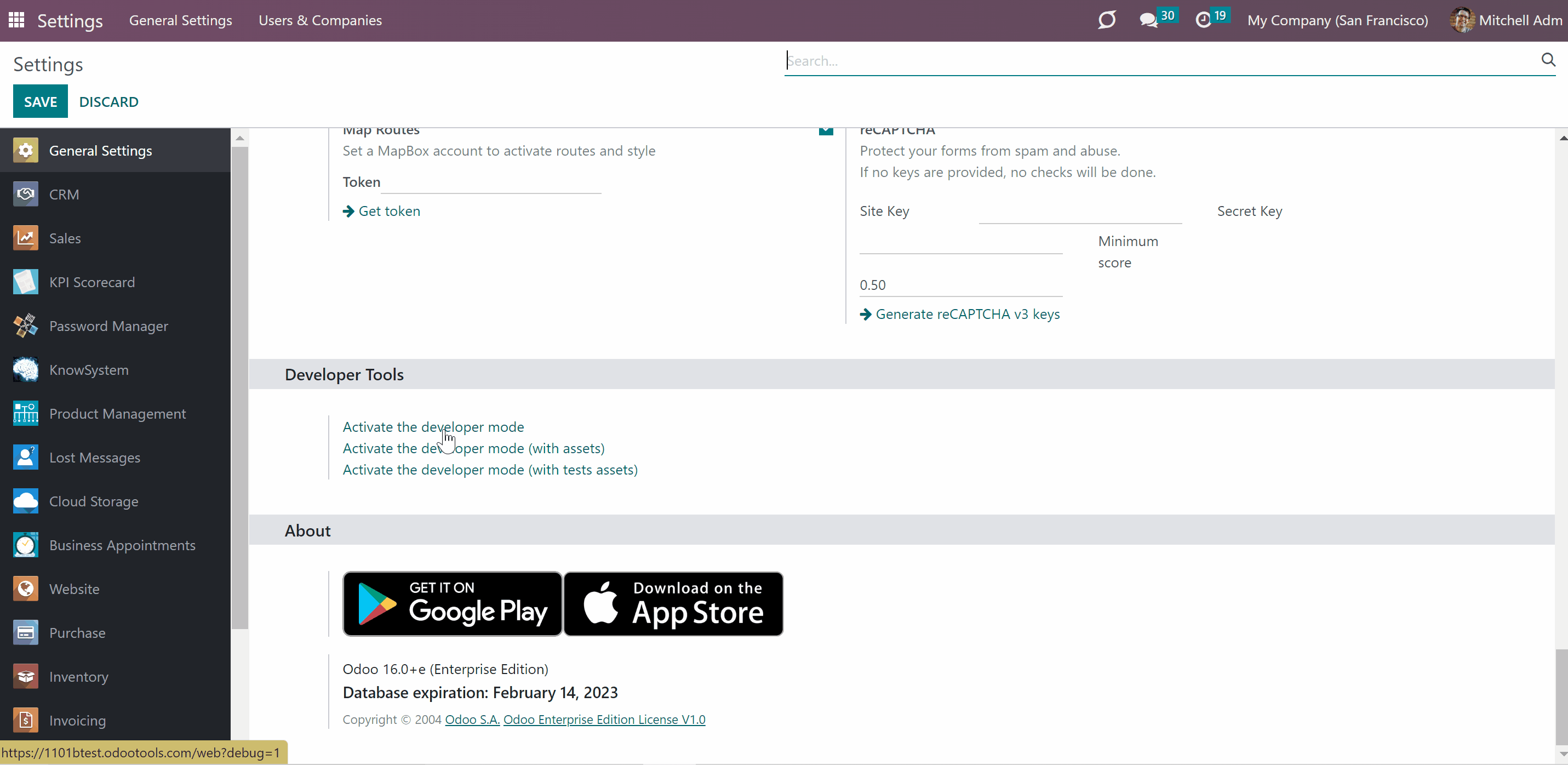
Task: Click the General Settings gear icon in sidebar
Action: 26,151
